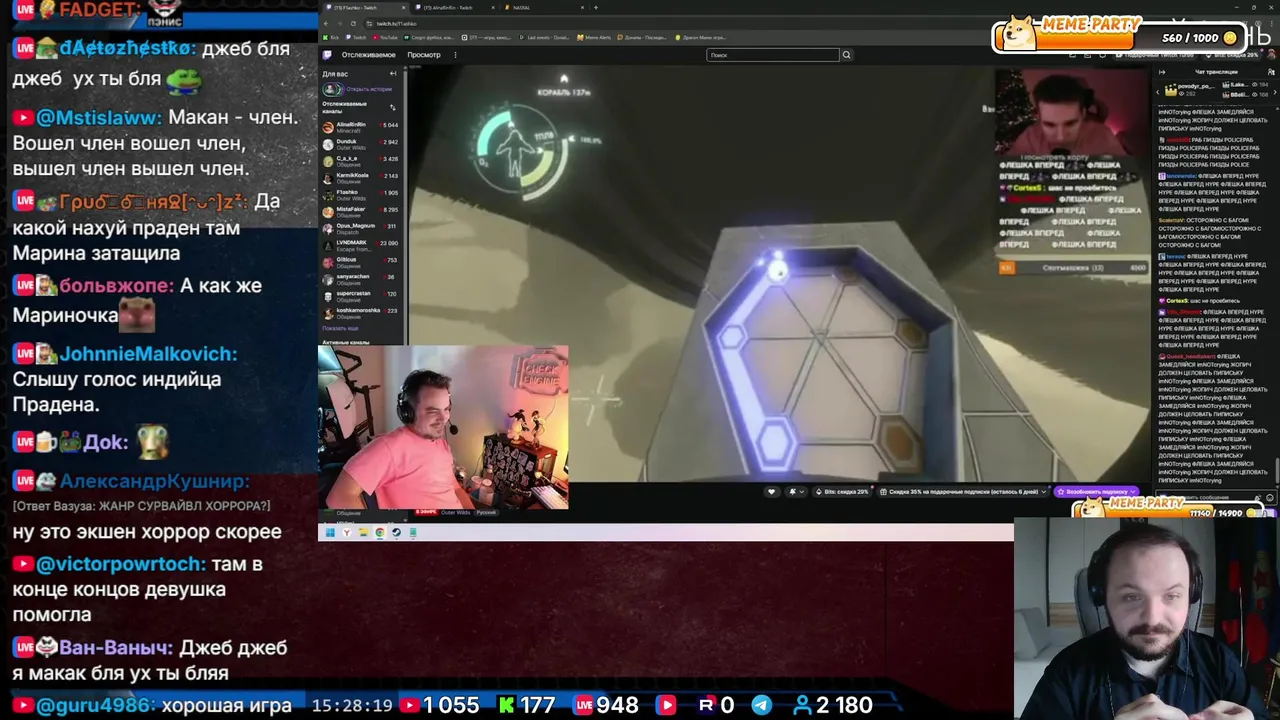Image resolution: width=1280 pixels, height=720 pixels.
Task: Open the F1ashko channel in sidebar
Action: tap(360, 195)
